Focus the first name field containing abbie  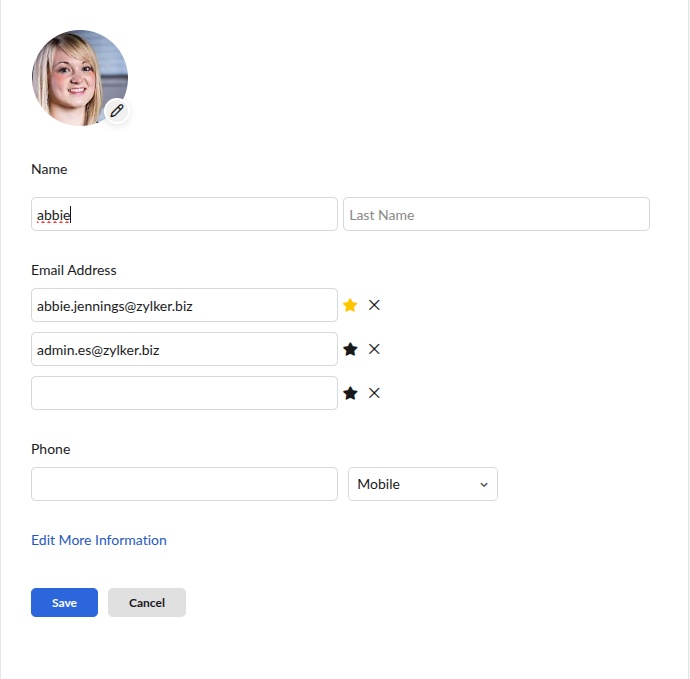184,214
